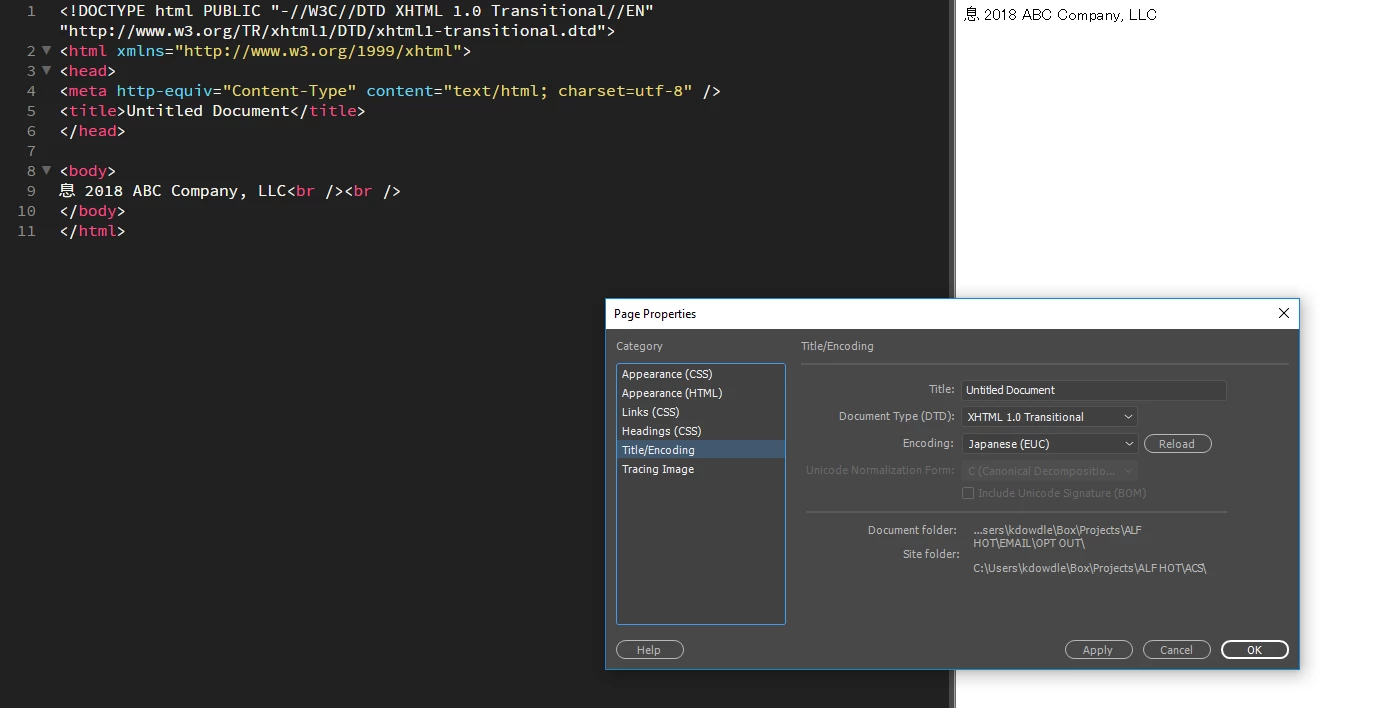Collapse the html tag code fold arrow on line 2

(x=46, y=51)
